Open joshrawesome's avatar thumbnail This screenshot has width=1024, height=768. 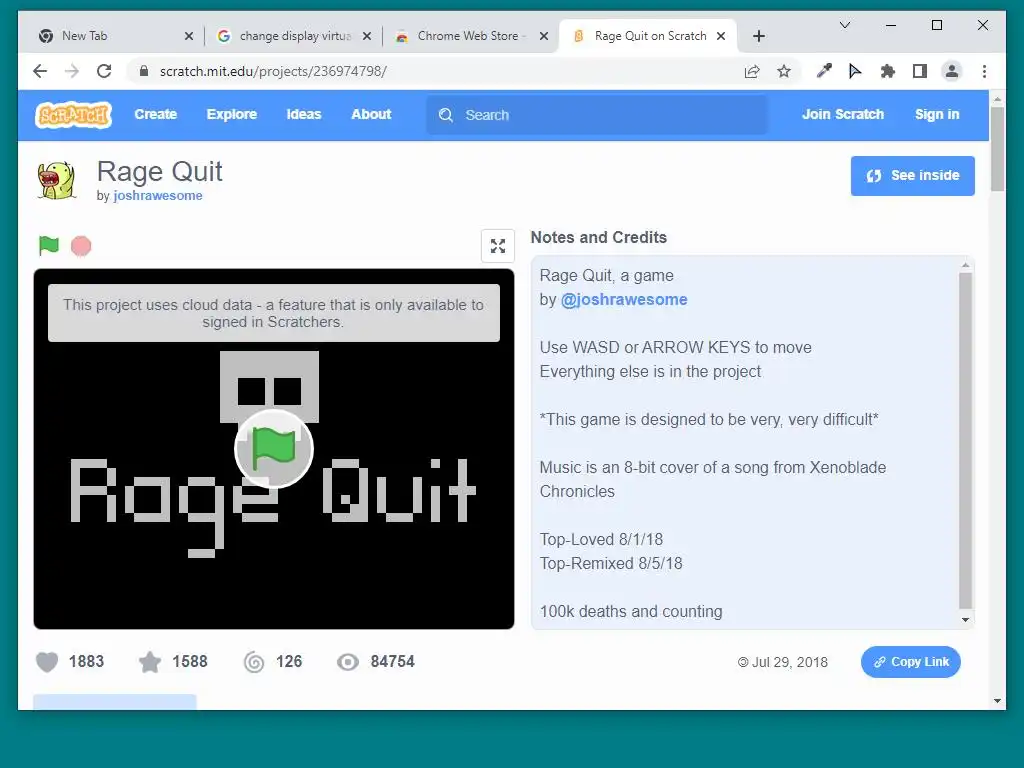pos(57,180)
